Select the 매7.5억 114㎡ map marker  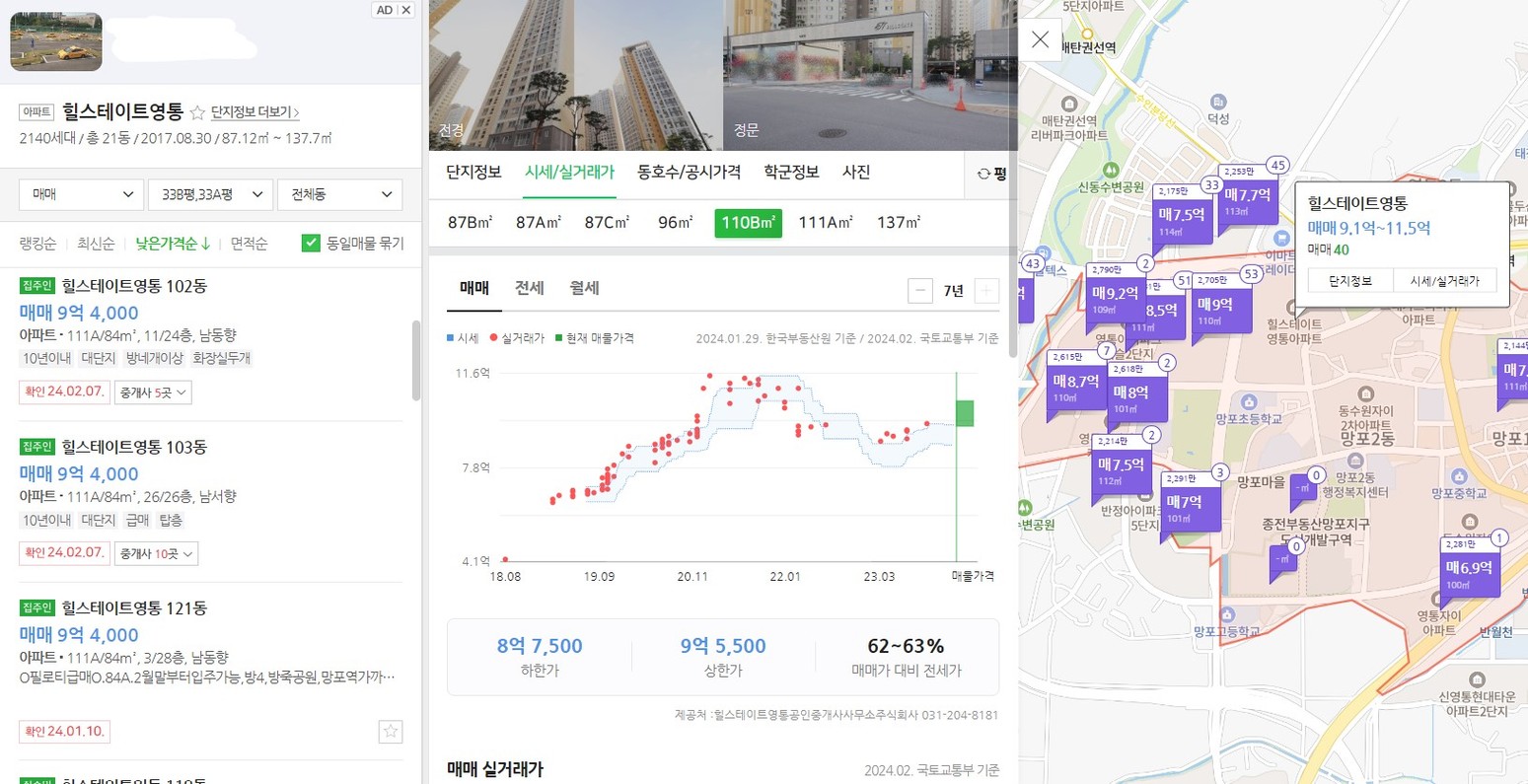tap(1181, 219)
